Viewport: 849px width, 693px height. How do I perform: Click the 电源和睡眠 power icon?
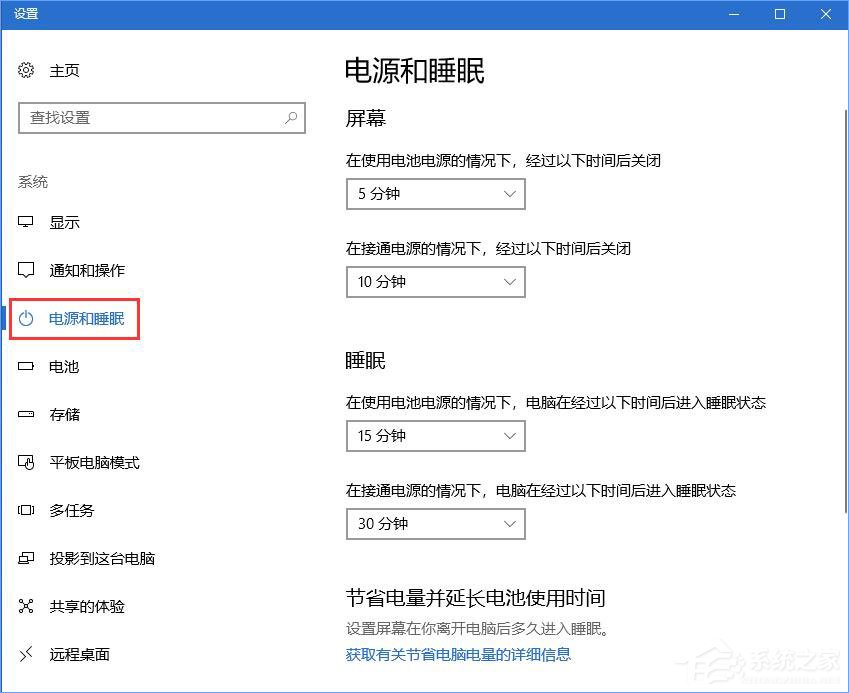(x=25, y=318)
